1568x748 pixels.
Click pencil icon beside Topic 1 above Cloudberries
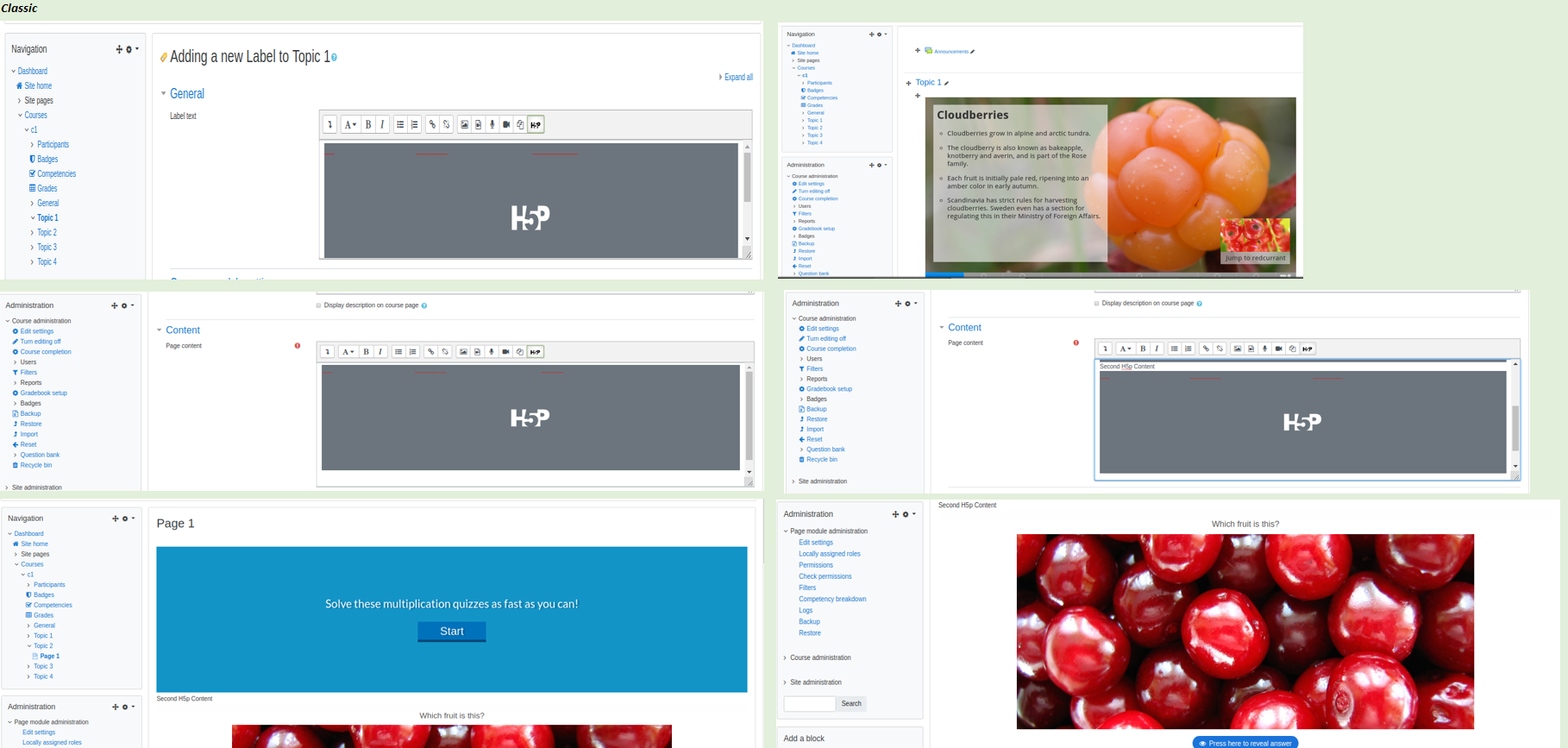(946, 83)
